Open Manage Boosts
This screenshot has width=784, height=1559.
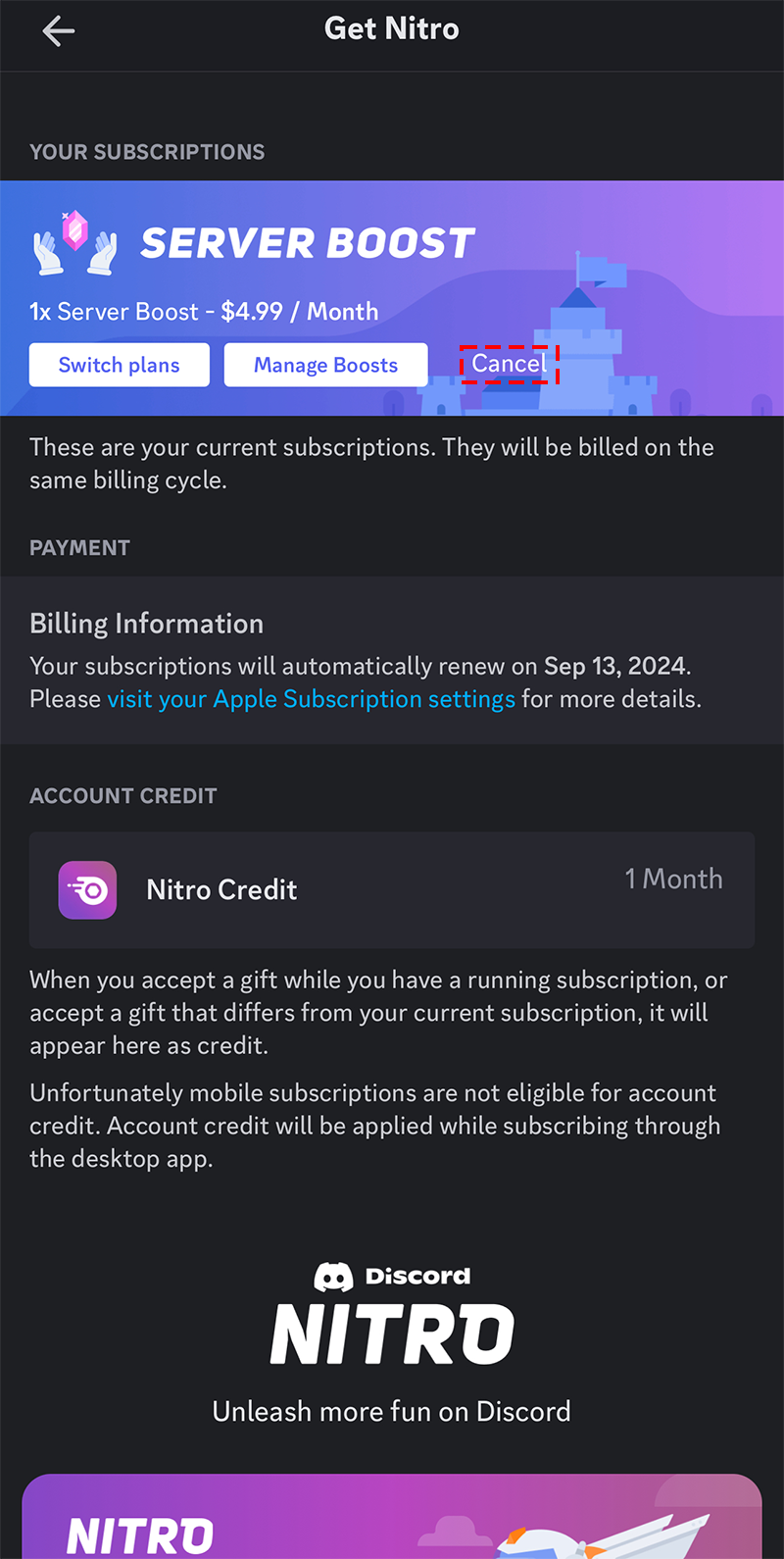[325, 365]
